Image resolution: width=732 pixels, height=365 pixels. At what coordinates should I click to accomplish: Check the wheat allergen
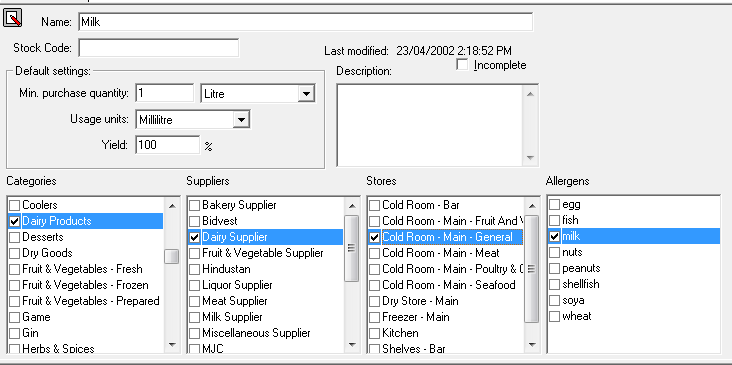click(x=554, y=316)
